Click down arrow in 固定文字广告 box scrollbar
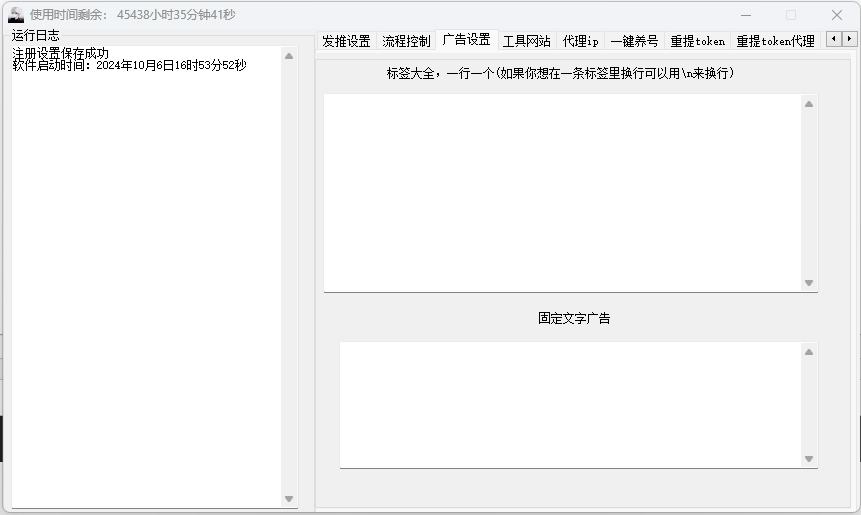This screenshot has height=515, width=861. click(x=809, y=459)
